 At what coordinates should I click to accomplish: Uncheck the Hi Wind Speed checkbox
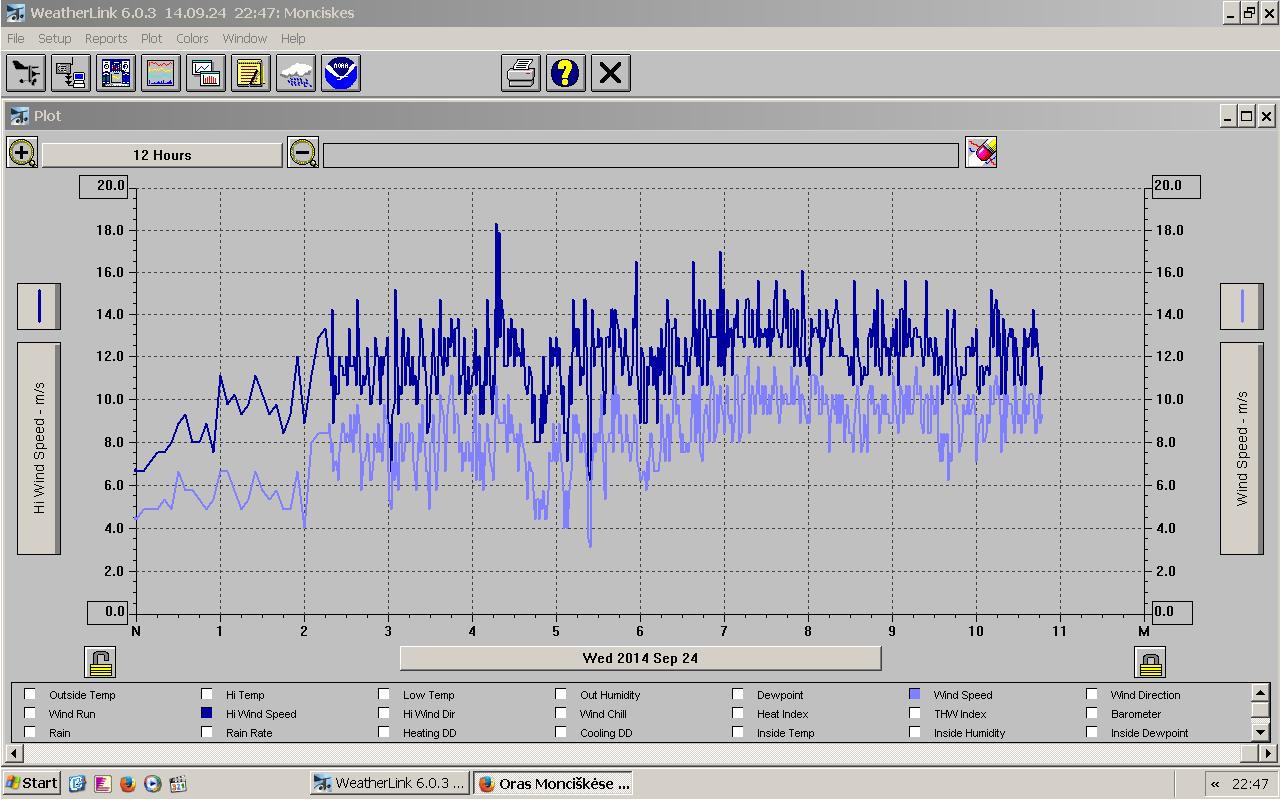pos(207,713)
